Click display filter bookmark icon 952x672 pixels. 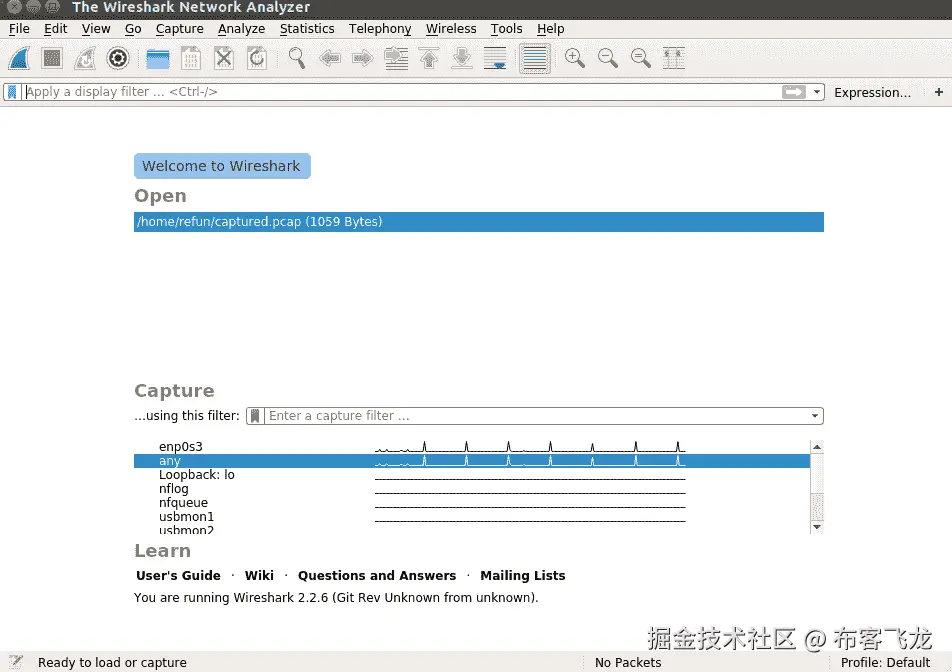[x=12, y=92]
